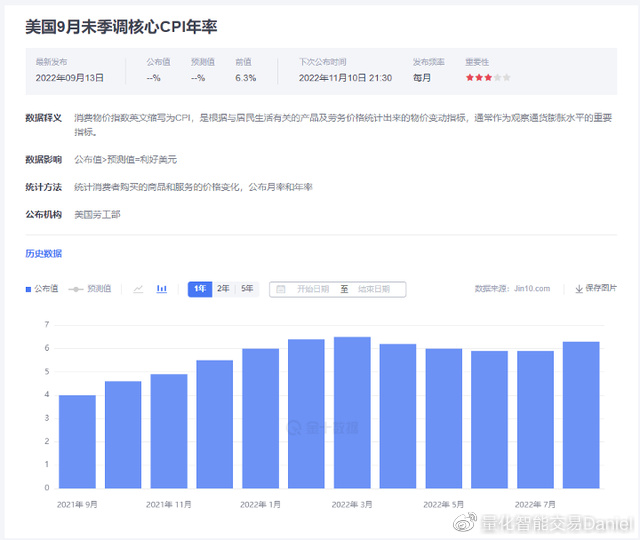Click the fifth grey importance star
640x540 pixels.
[507, 78]
